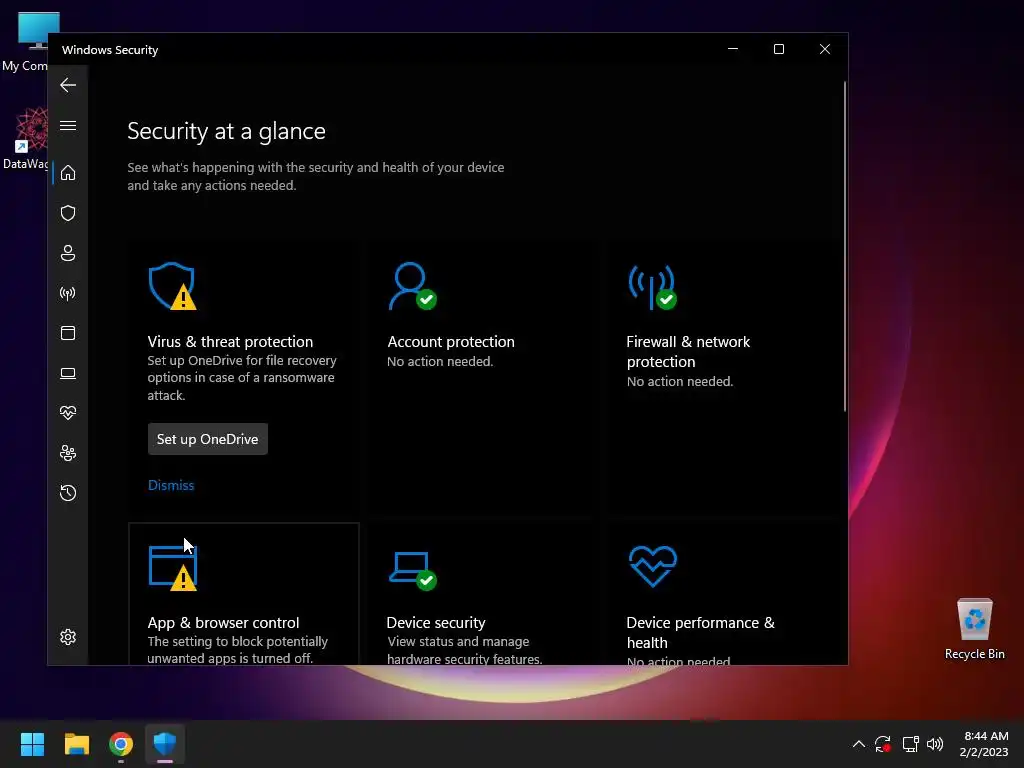Open App & browser control heading

(x=223, y=622)
